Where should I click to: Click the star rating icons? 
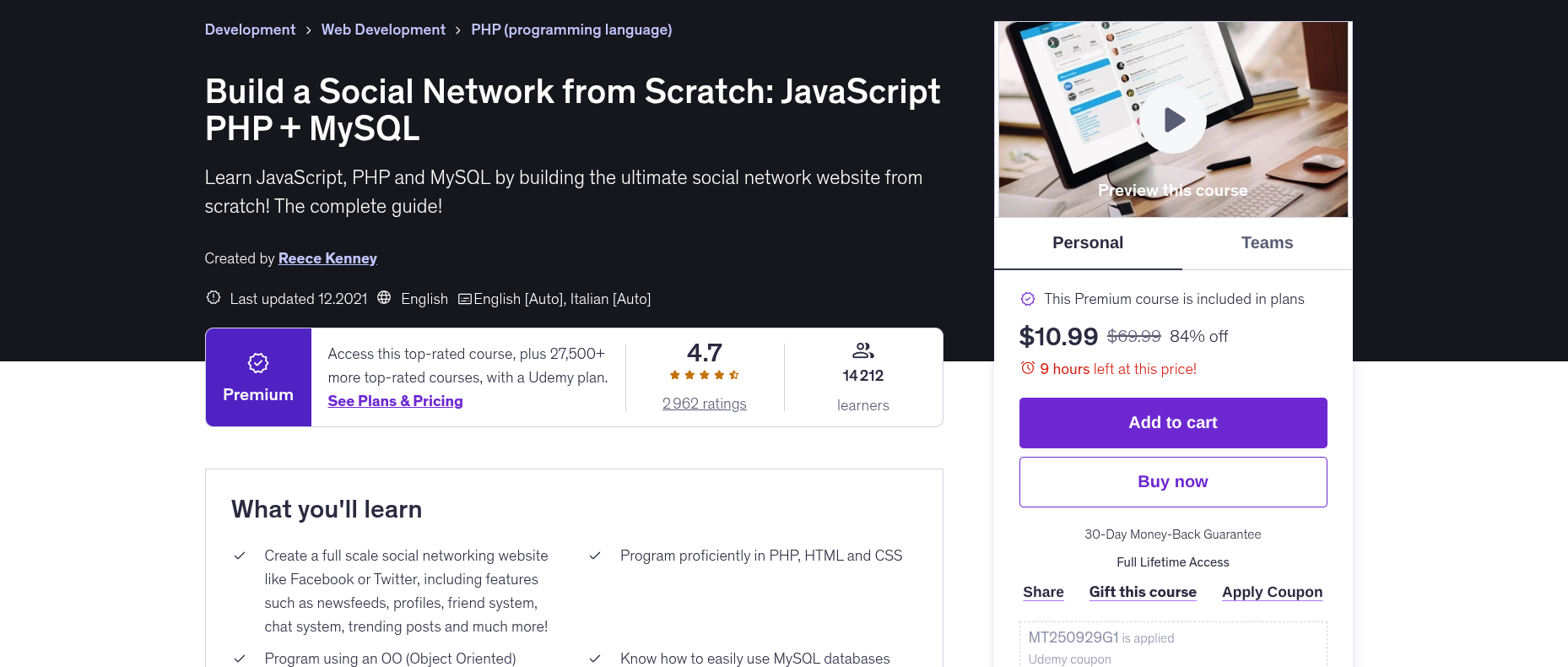pyautogui.click(x=704, y=375)
